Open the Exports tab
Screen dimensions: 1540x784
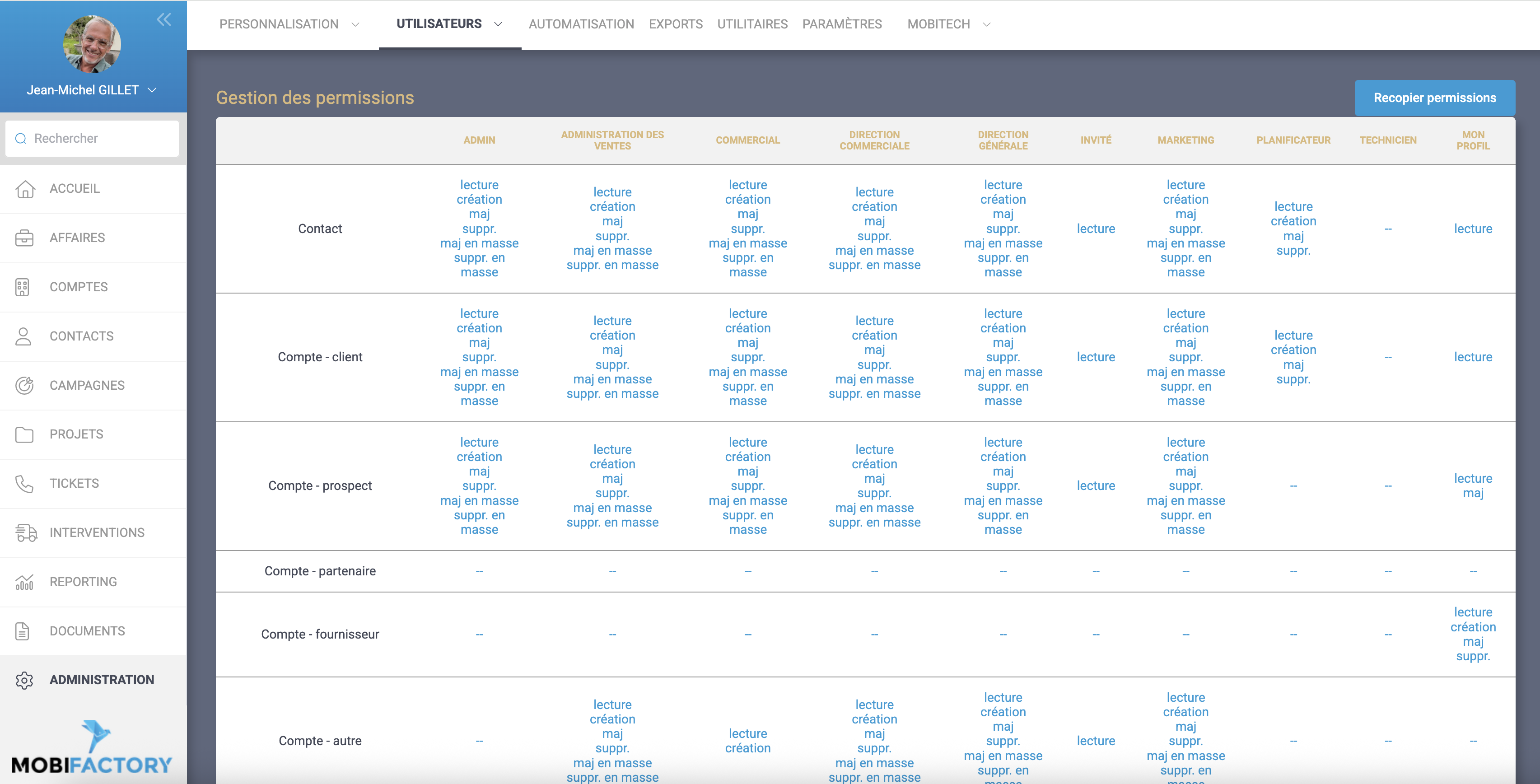pyautogui.click(x=676, y=24)
